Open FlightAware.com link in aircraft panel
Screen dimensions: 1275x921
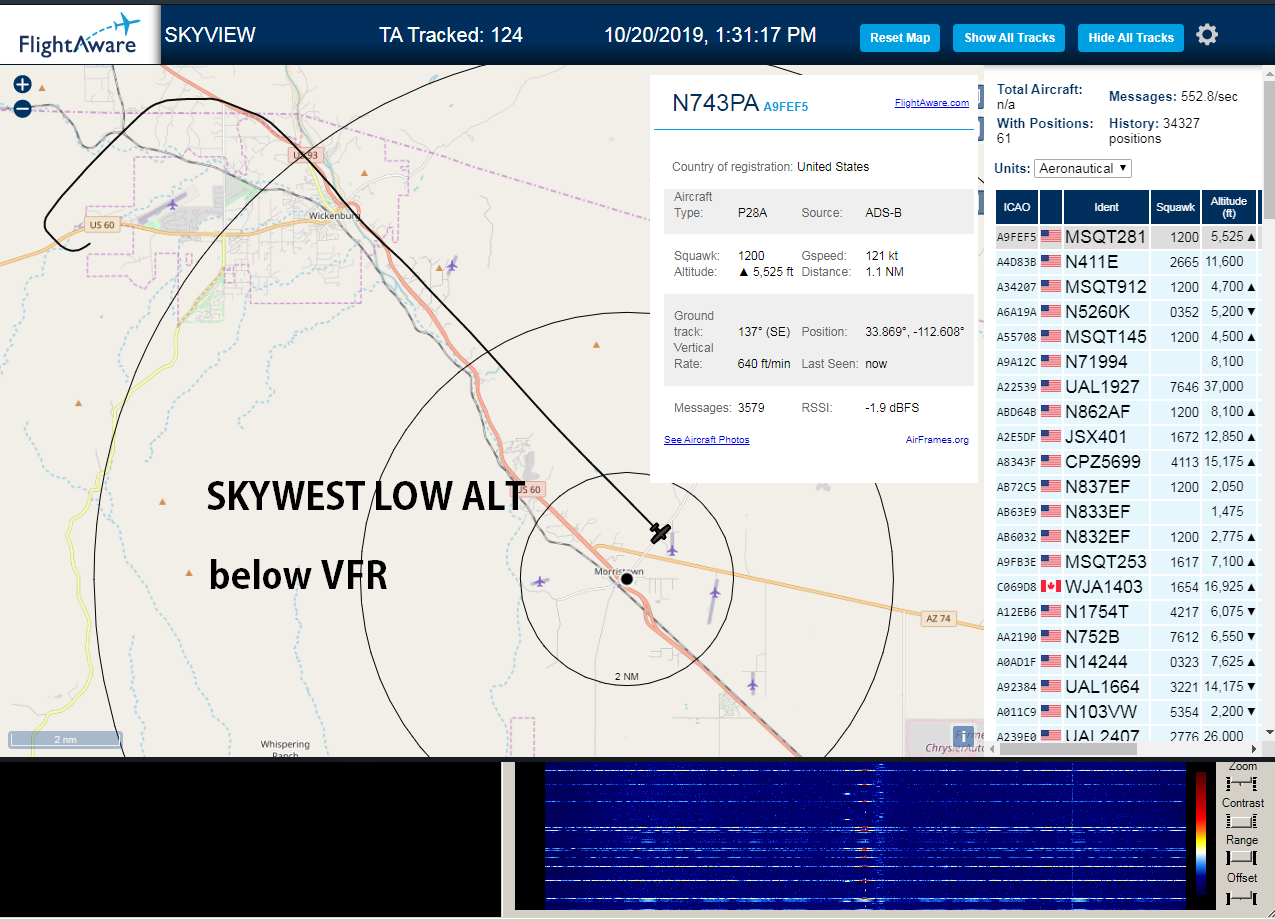coord(931,103)
